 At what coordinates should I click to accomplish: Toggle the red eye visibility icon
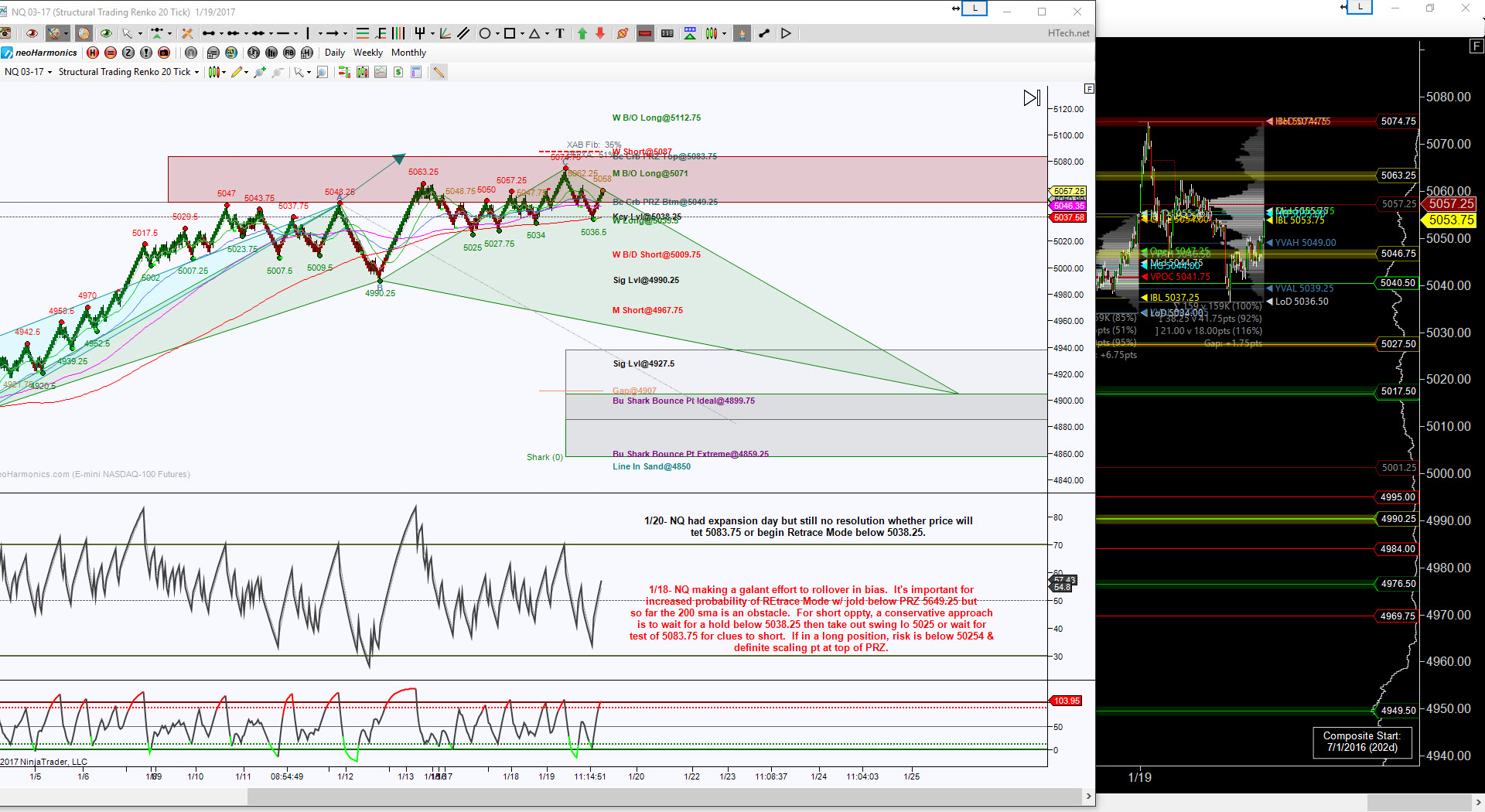coord(32,33)
